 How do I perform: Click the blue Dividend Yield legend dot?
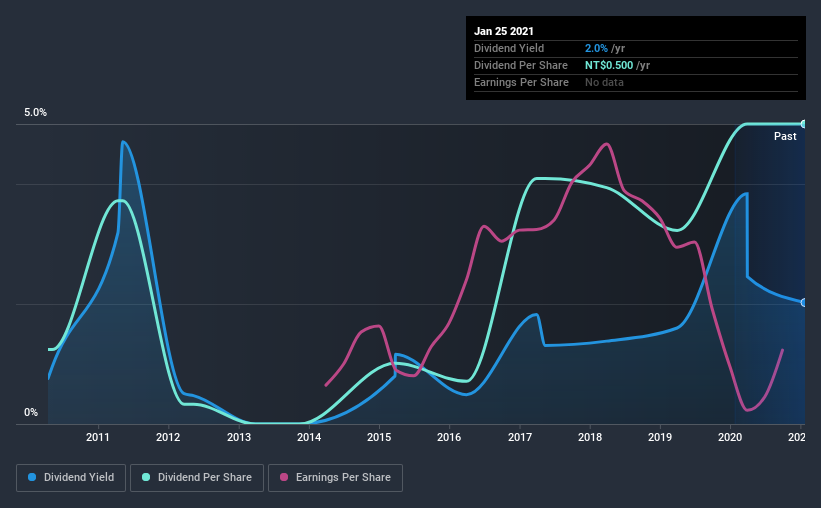(x=32, y=477)
